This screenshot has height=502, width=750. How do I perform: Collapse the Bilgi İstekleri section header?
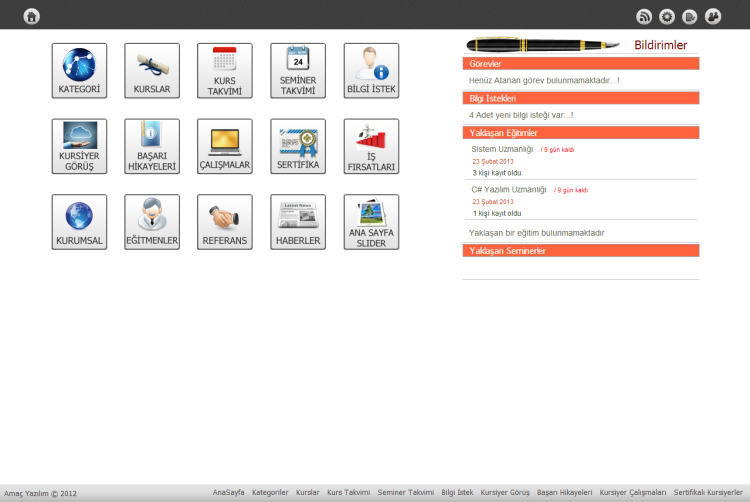point(581,98)
